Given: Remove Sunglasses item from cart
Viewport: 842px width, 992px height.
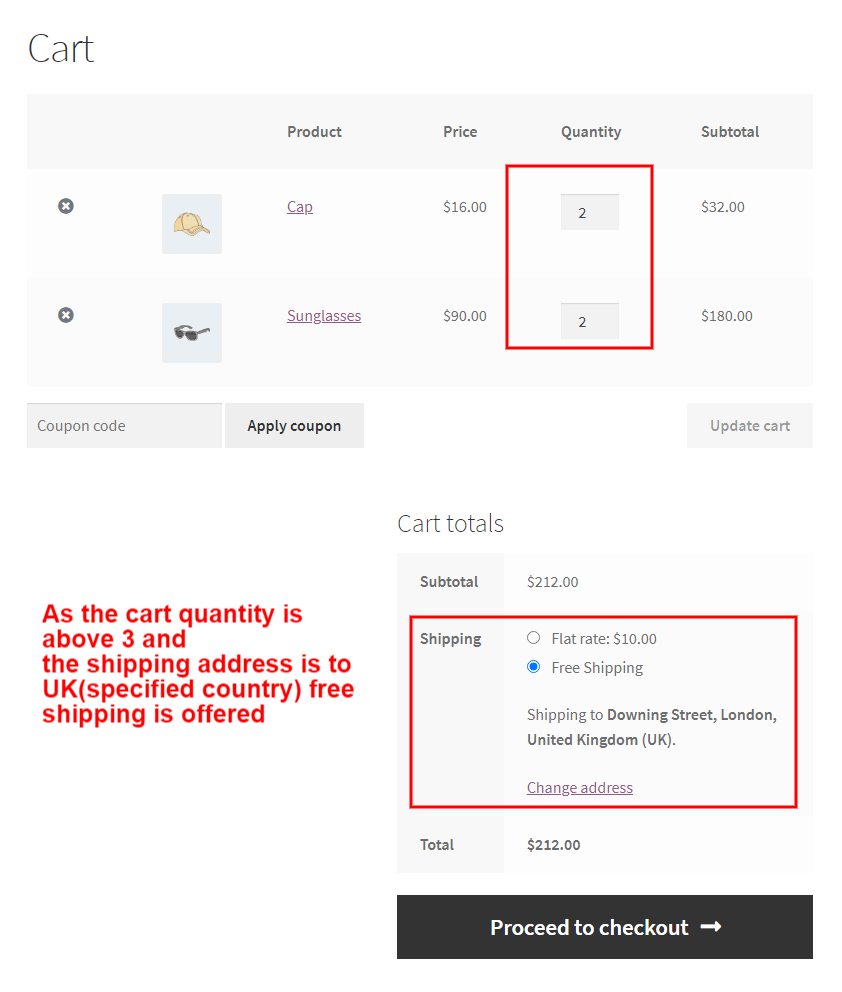Looking at the screenshot, I should pos(66,315).
